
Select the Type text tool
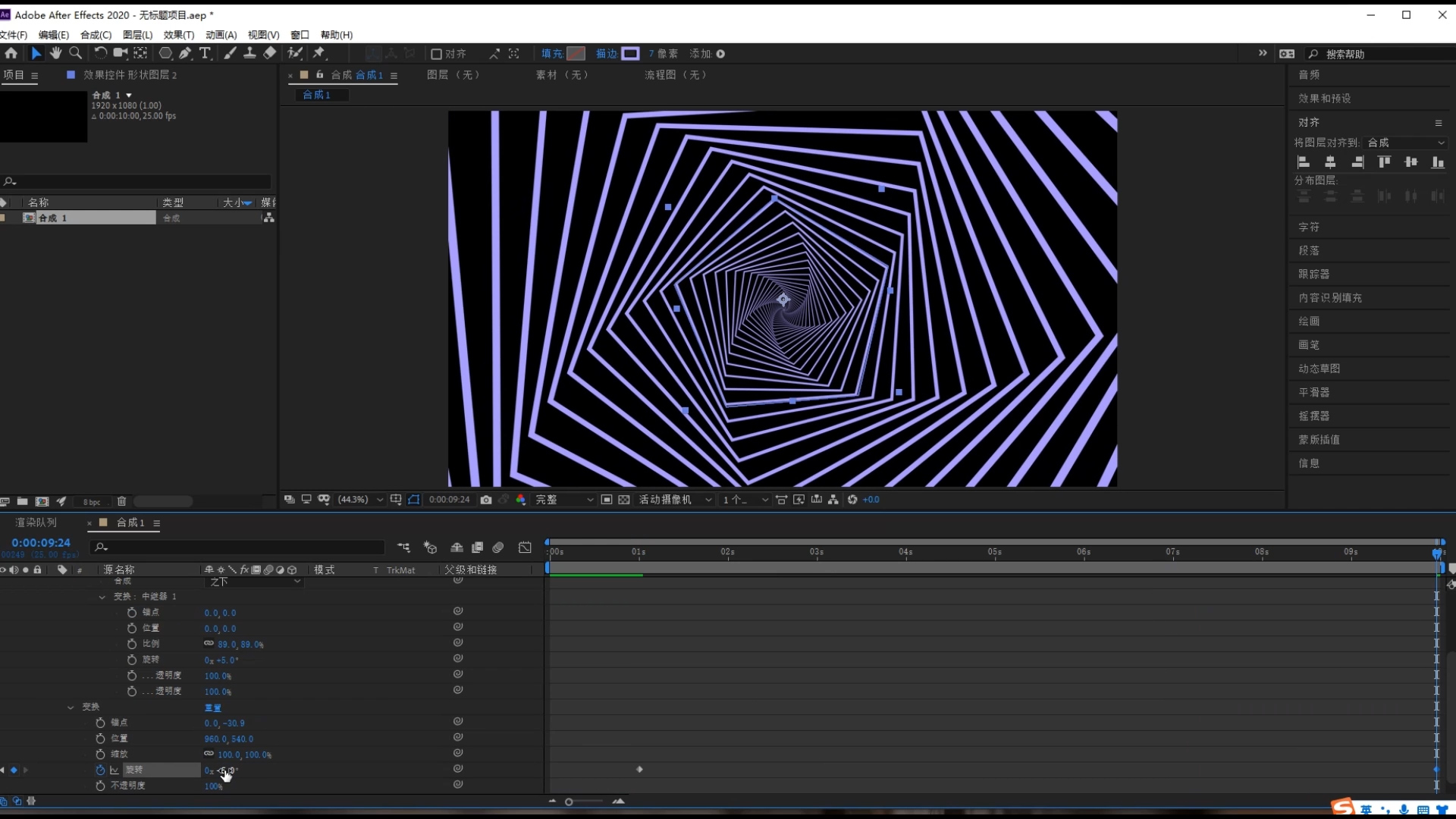click(205, 53)
